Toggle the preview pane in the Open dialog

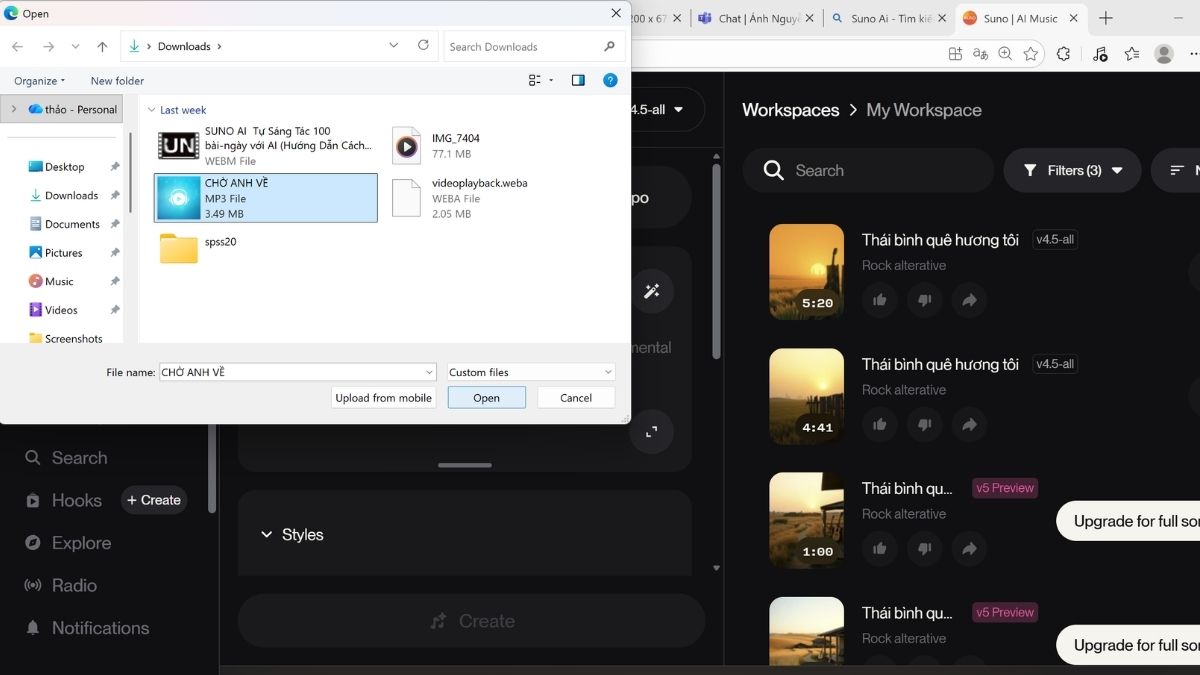coord(577,80)
